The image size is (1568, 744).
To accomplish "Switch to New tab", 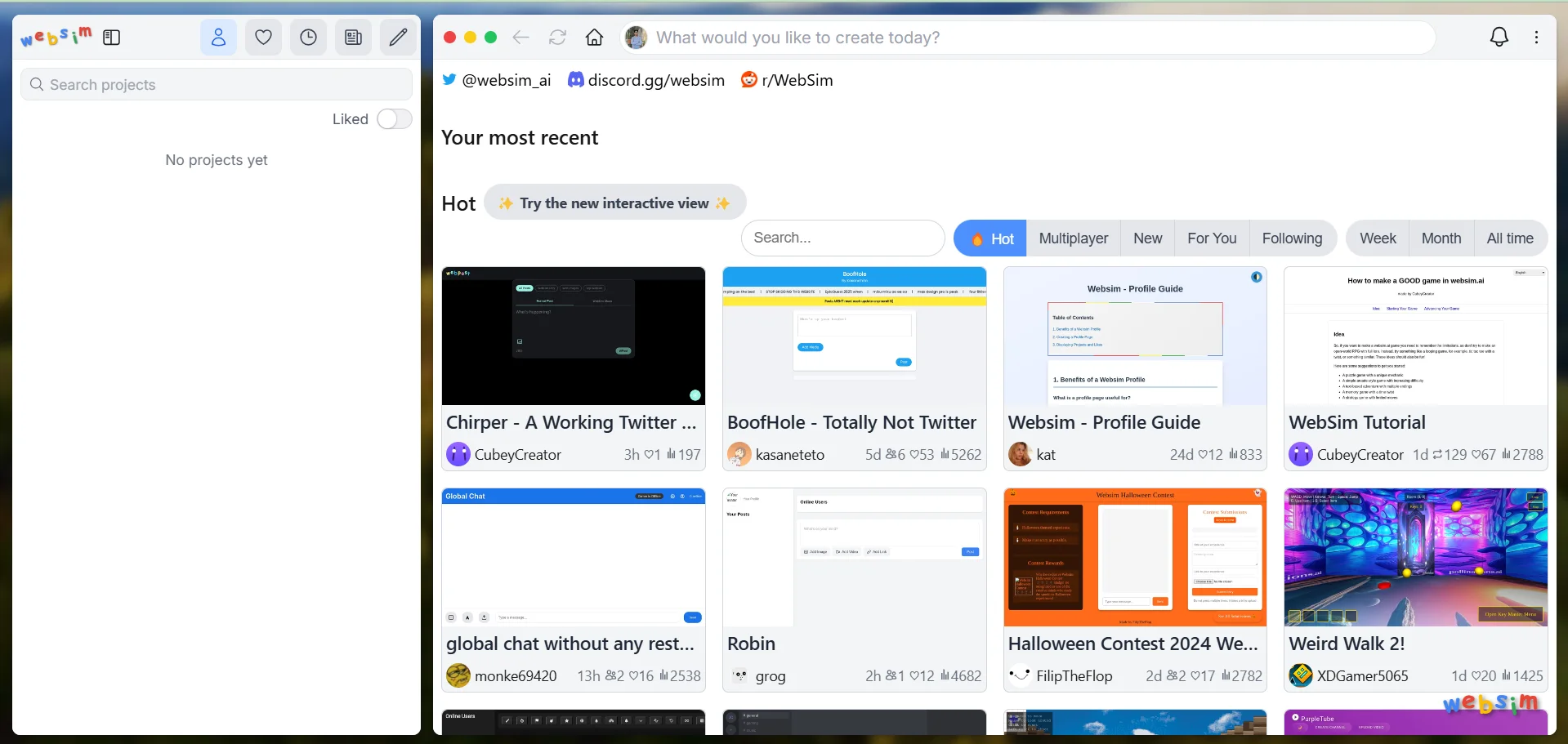I will (1147, 238).
